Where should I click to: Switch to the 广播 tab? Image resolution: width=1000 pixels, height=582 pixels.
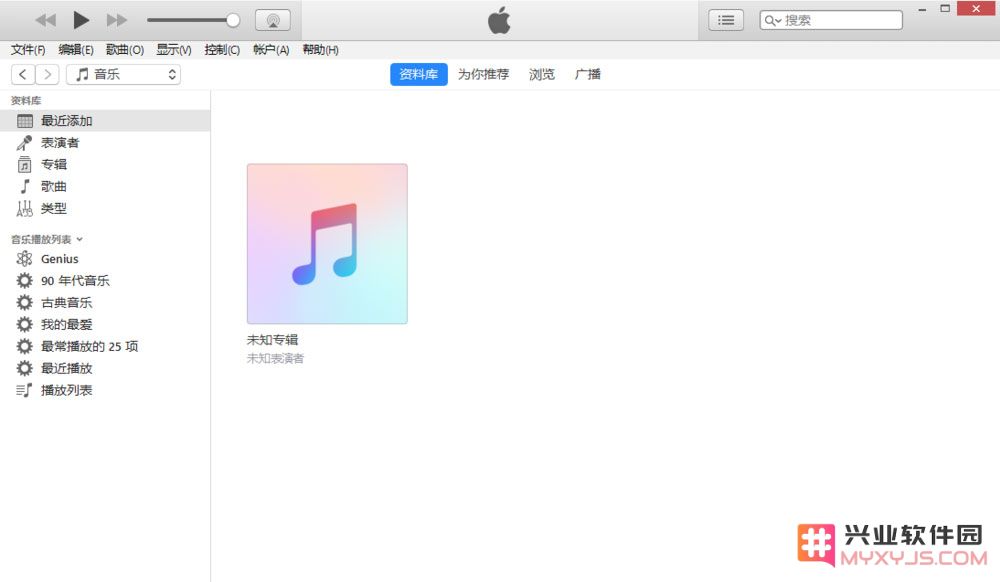(587, 75)
